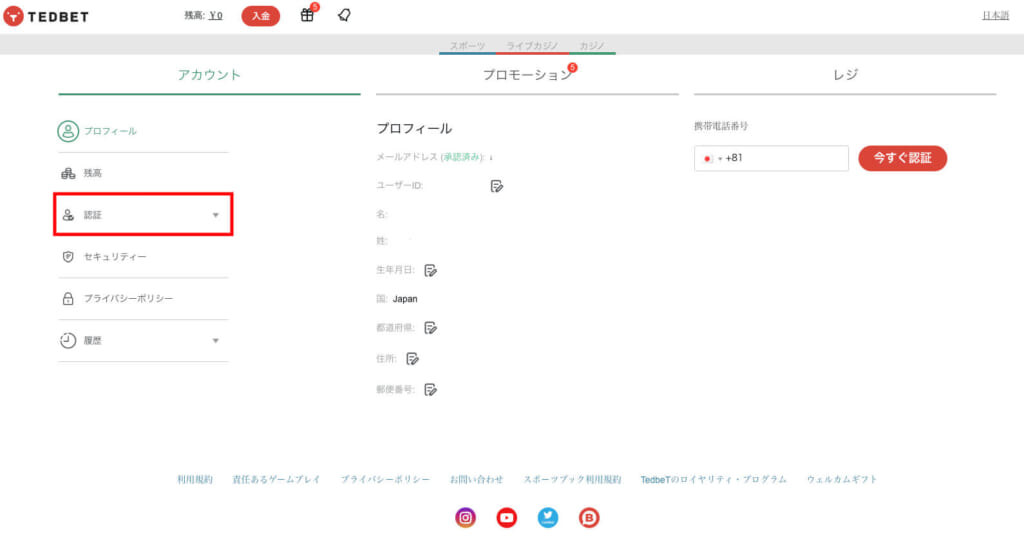Switch to the レジ tab
1024x539 pixels.
tap(845, 75)
